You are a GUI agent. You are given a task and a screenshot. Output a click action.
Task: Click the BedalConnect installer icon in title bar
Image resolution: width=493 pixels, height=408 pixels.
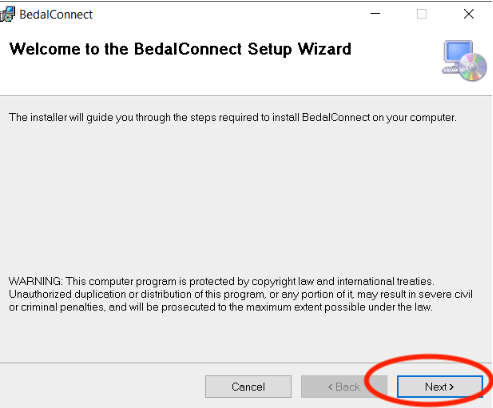click(7, 14)
